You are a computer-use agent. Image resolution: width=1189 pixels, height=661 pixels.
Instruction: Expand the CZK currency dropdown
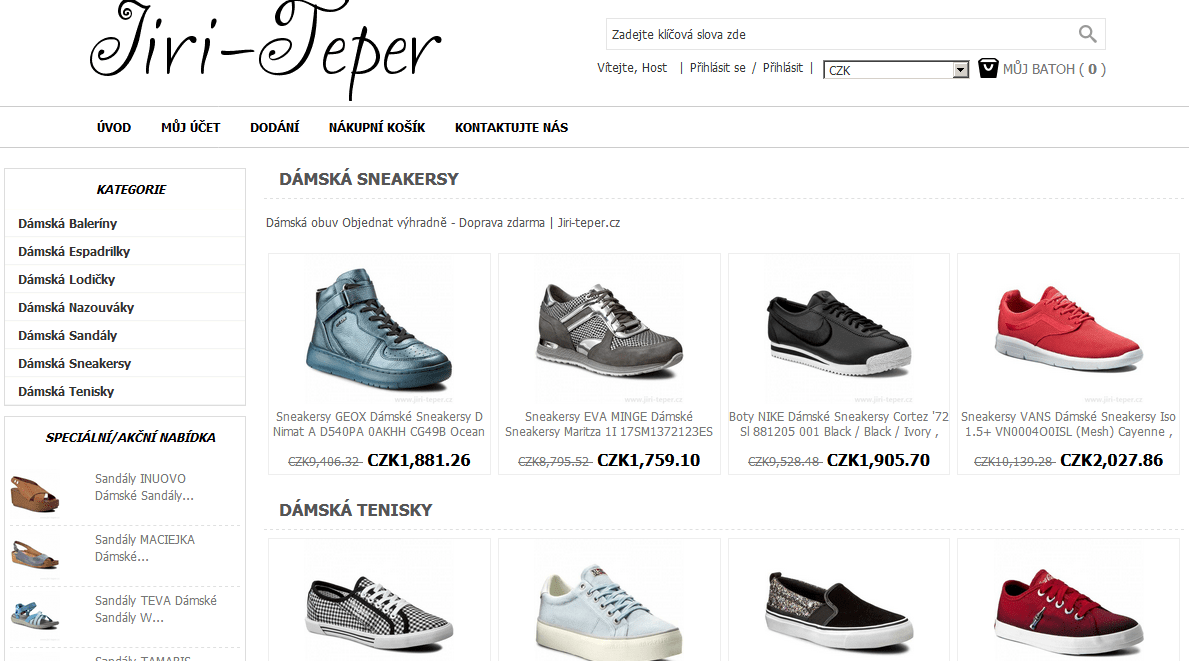point(896,70)
